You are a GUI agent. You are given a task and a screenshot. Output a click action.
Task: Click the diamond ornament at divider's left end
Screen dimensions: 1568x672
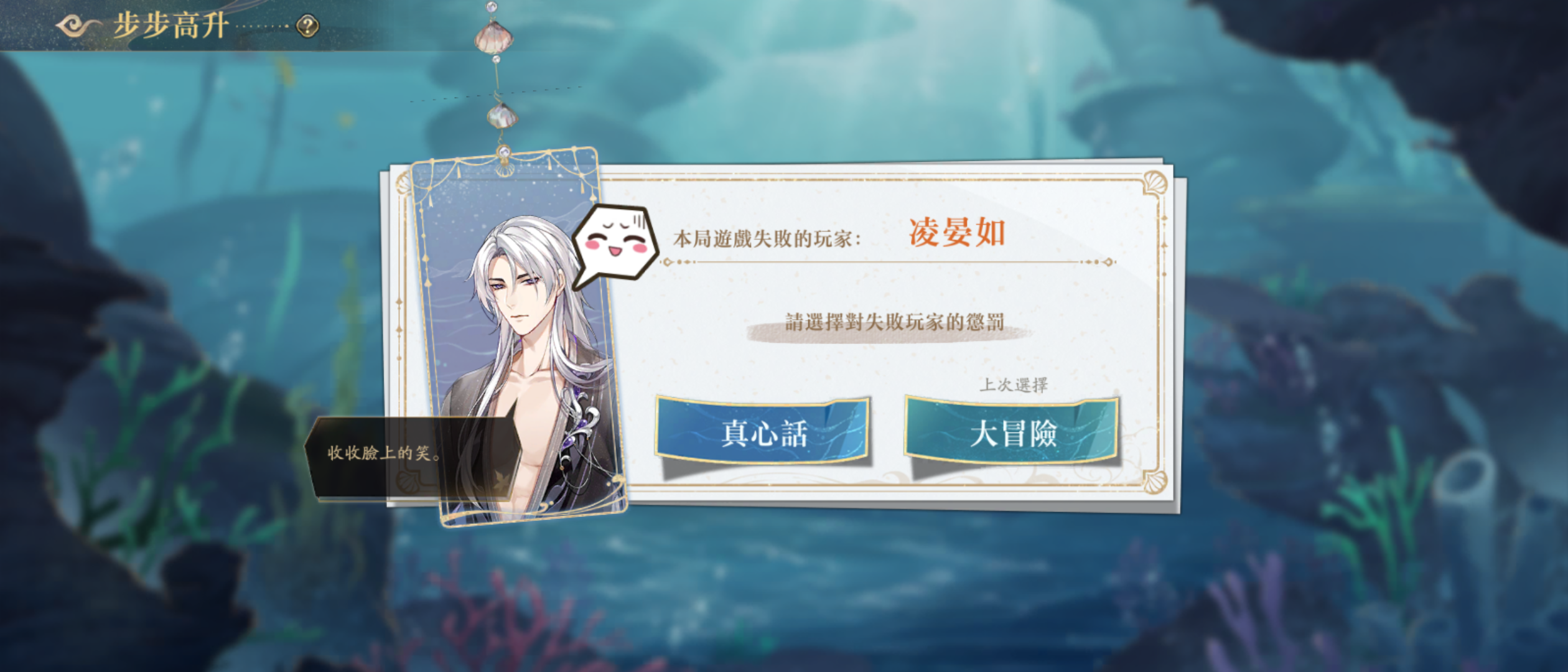coord(668,262)
